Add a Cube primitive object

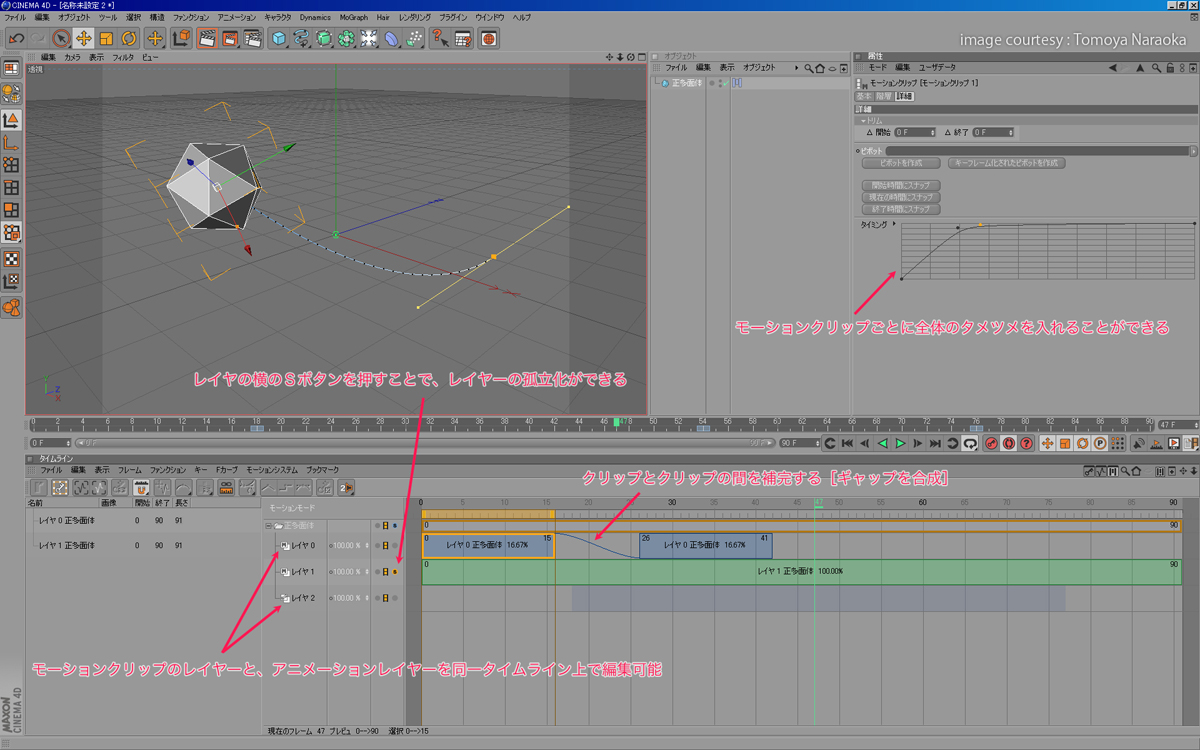point(279,39)
